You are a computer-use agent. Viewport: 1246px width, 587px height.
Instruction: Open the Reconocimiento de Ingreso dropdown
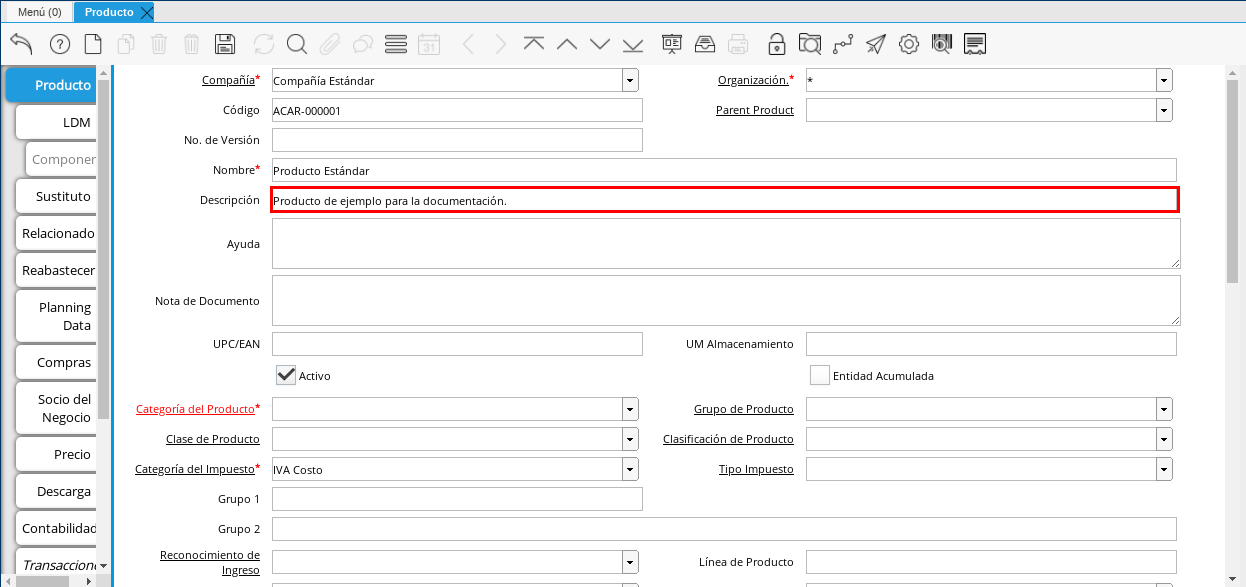click(x=630, y=562)
